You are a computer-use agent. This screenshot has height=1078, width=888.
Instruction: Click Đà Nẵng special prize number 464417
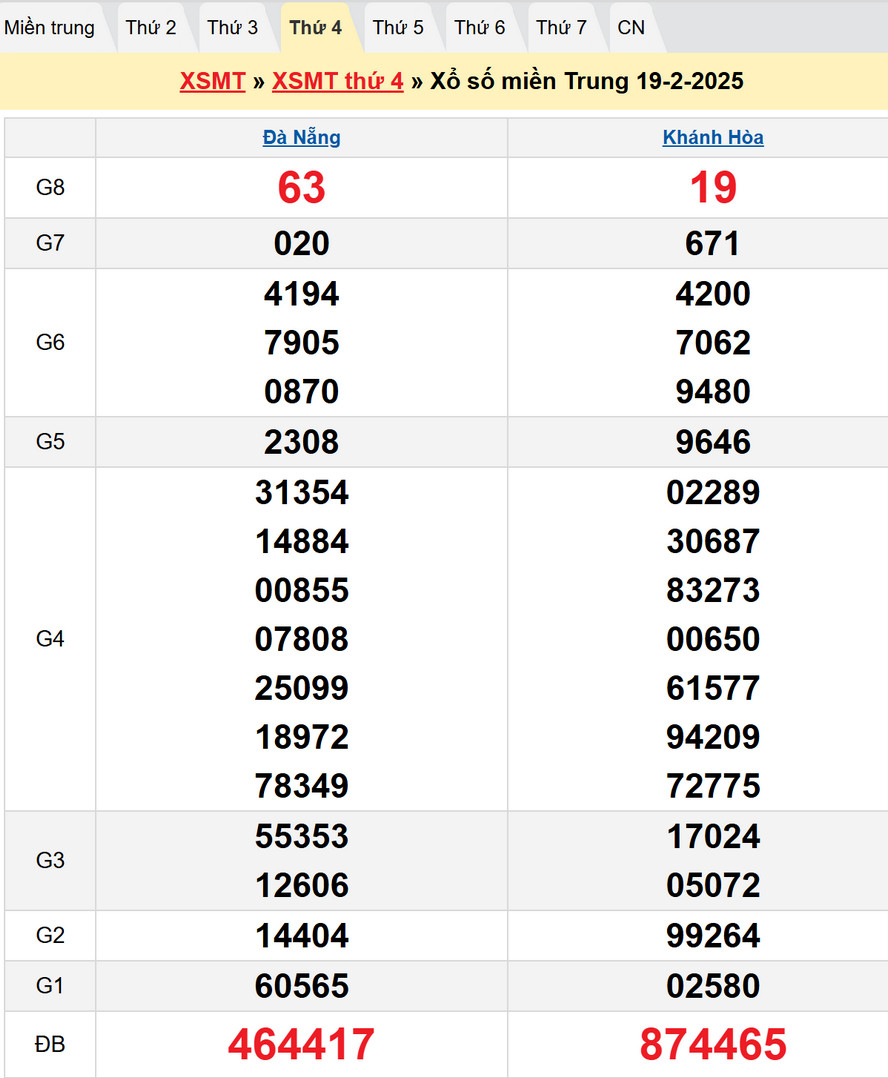pyautogui.click(x=301, y=1044)
